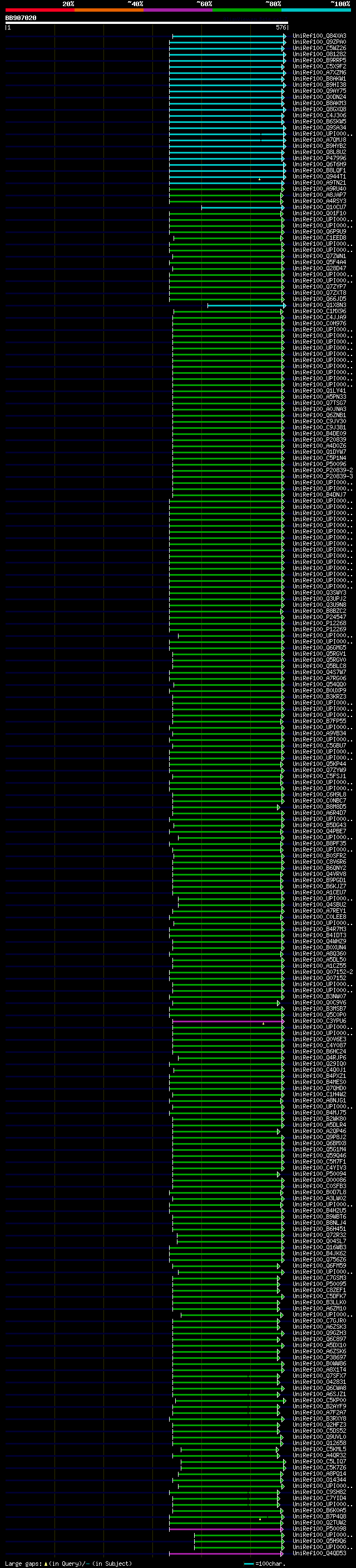Pick hit label UniRef100_A7QMJ8
The image size is (356, 1568).
coord(319,140)
